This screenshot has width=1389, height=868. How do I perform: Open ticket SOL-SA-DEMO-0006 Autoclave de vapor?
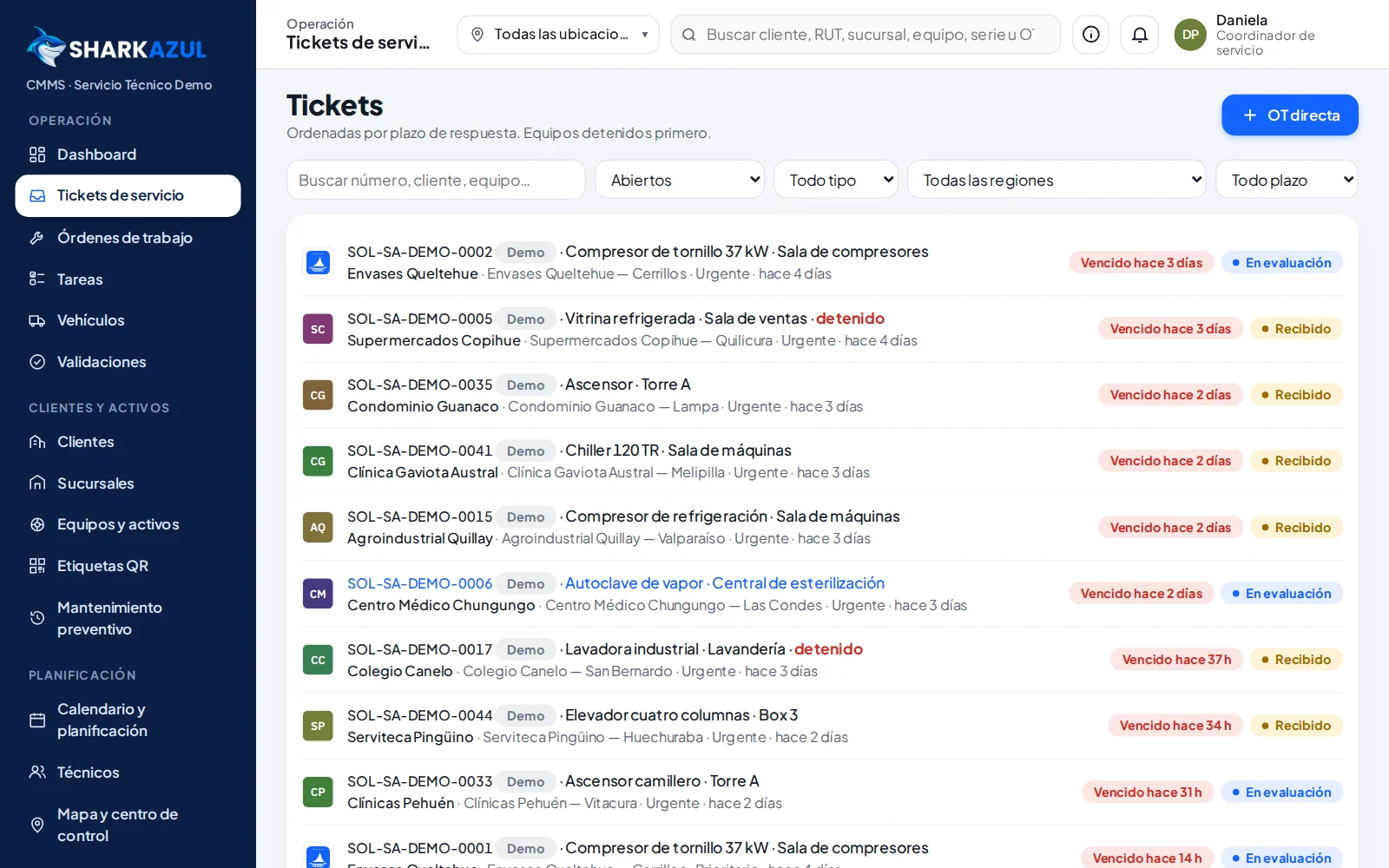pyautogui.click(x=822, y=594)
